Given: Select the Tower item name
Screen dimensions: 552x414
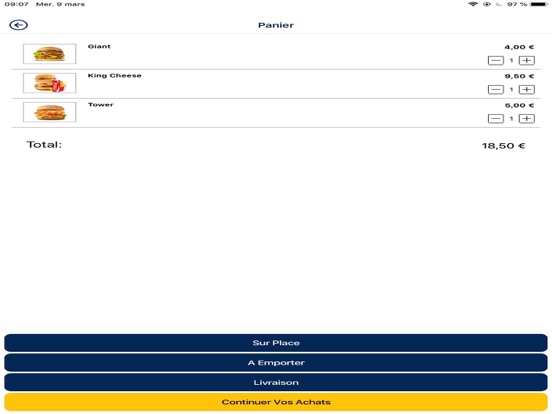Looking at the screenshot, I should click(x=101, y=105).
